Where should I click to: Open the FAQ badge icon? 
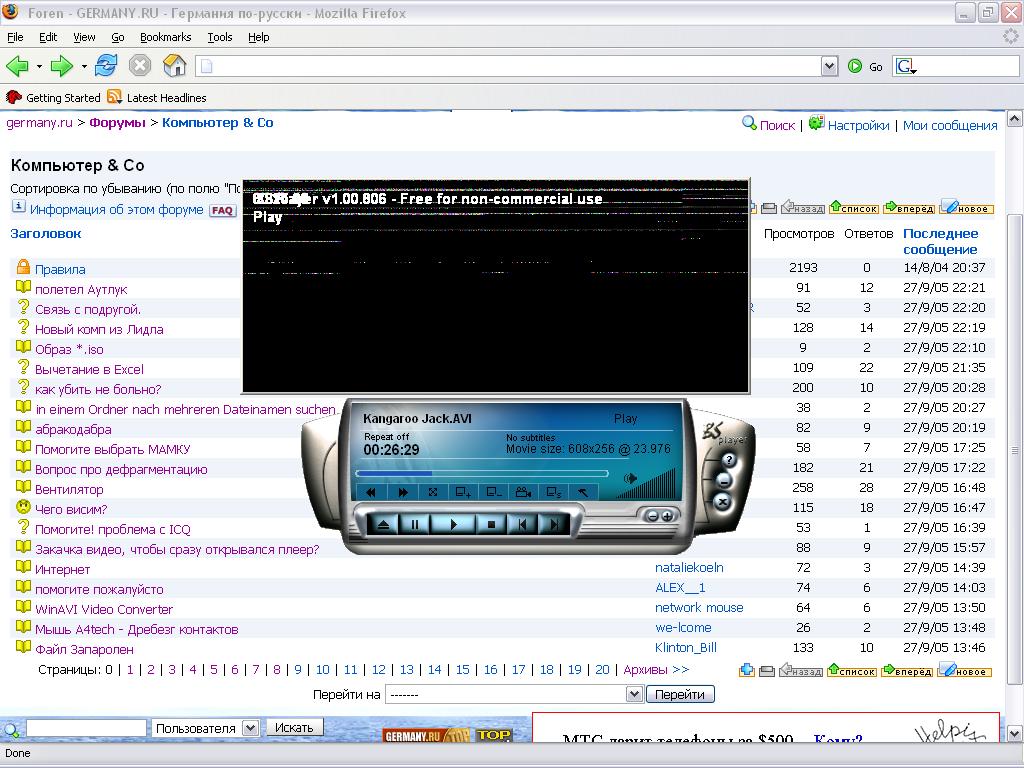(222, 210)
